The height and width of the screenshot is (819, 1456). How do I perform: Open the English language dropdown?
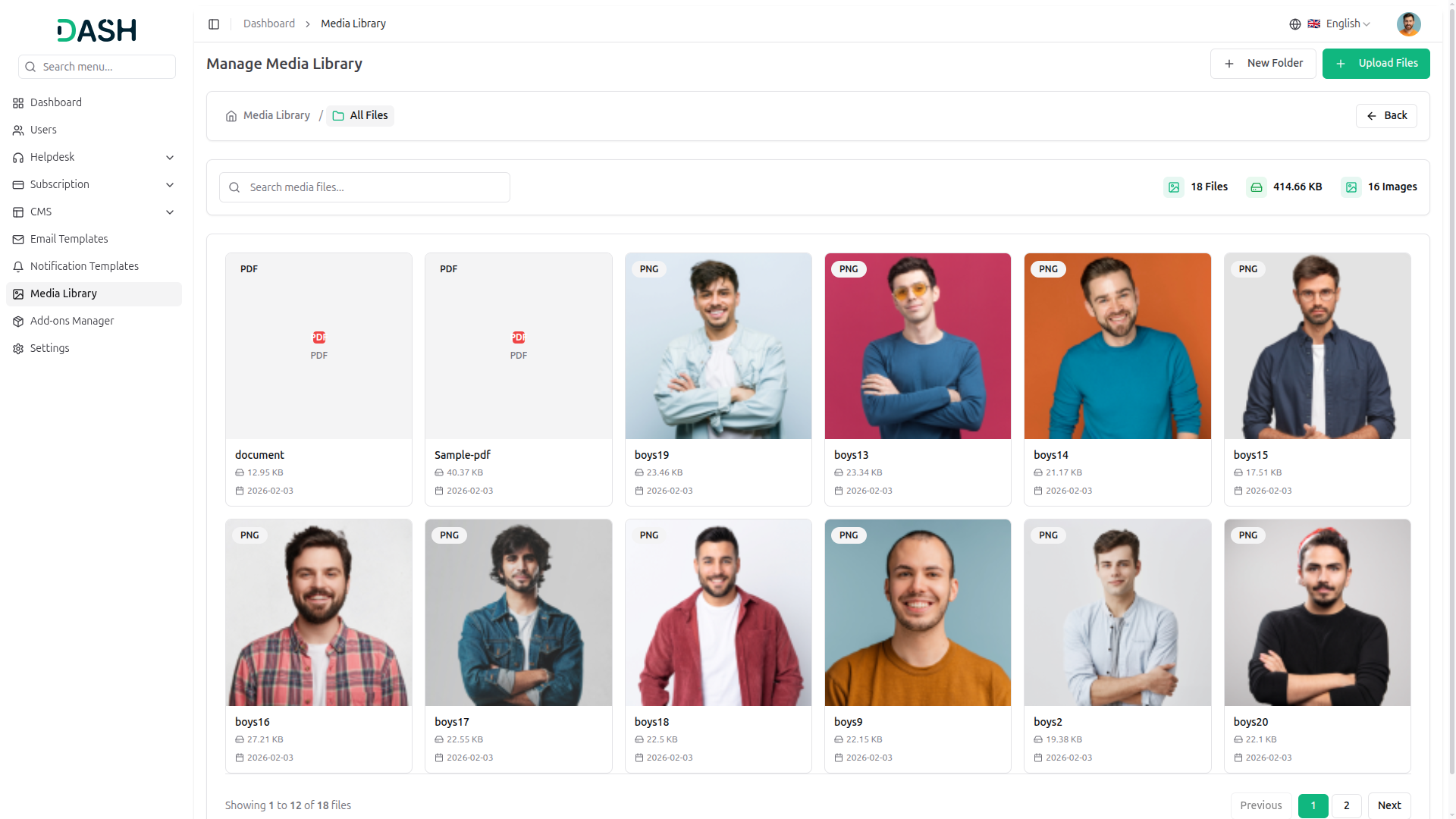tap(1339, 24)
